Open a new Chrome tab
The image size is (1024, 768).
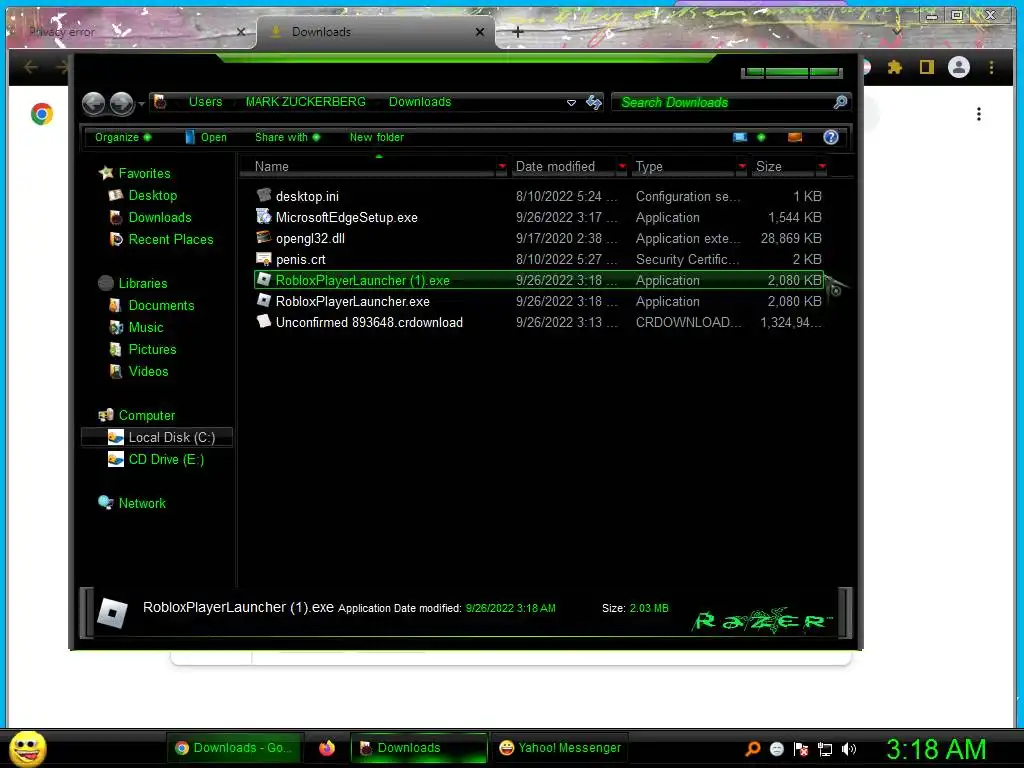coord(518,31)
